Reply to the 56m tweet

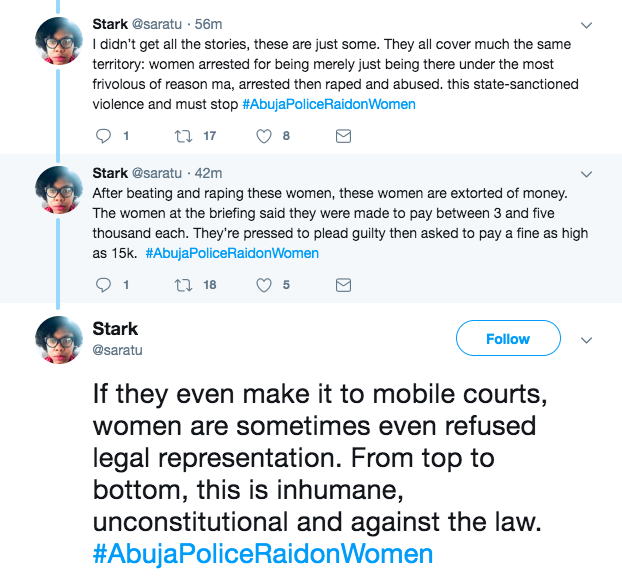coord(104,136)
